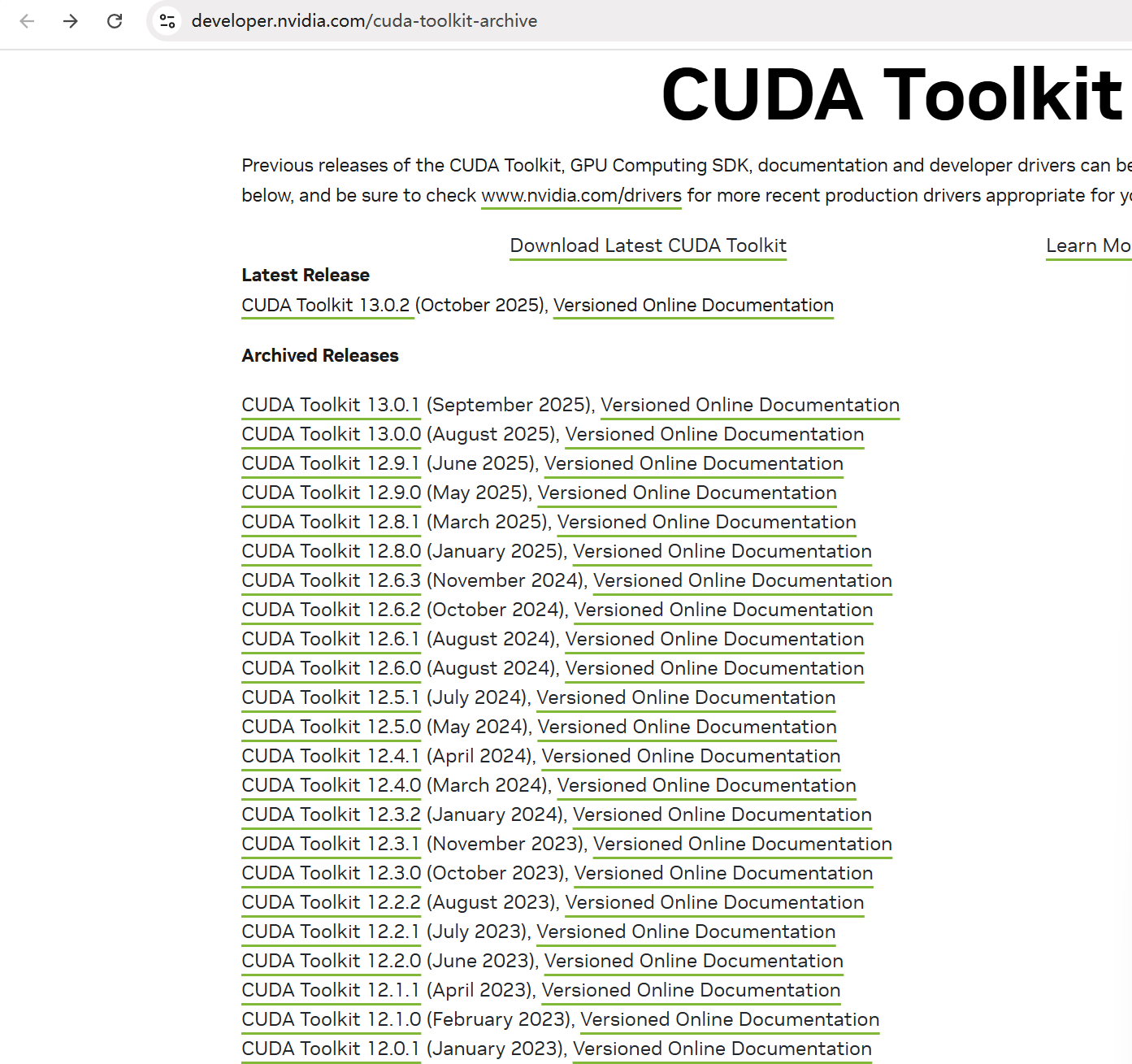Open CUDA Toolkit 12.5.0 link

[x=331, y=727]
